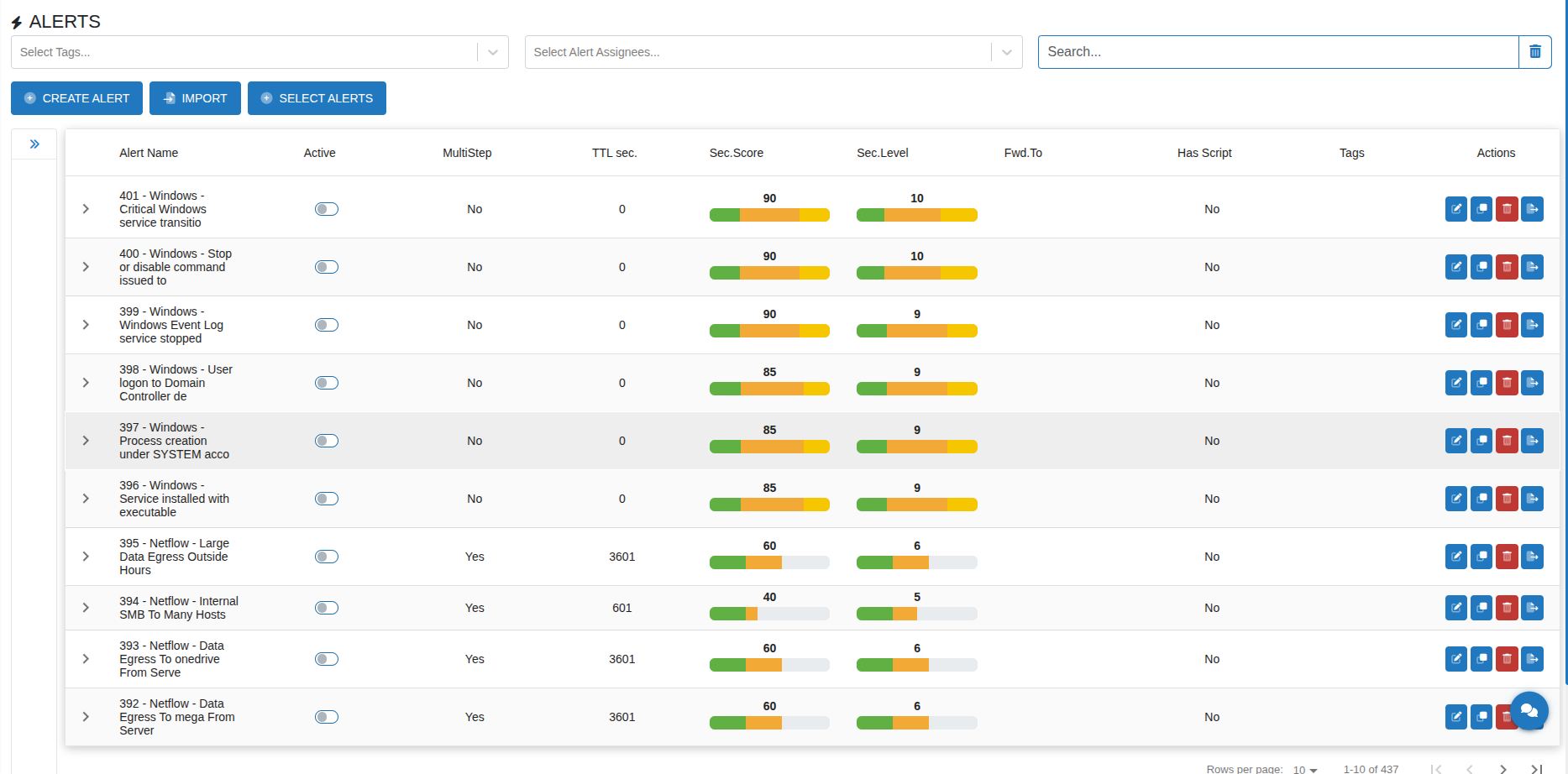Expand row for alert 396 Service installed
1568x774 pixels.
pos(86,499)
